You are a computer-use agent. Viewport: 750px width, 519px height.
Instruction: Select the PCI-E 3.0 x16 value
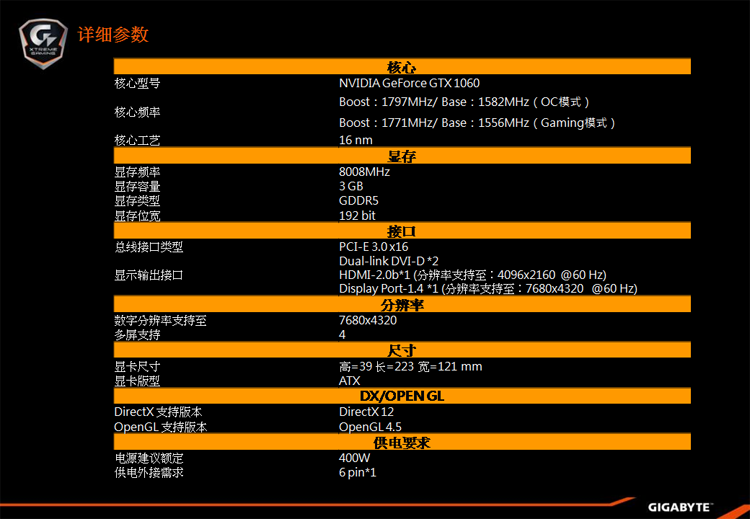tap(374, 247)
